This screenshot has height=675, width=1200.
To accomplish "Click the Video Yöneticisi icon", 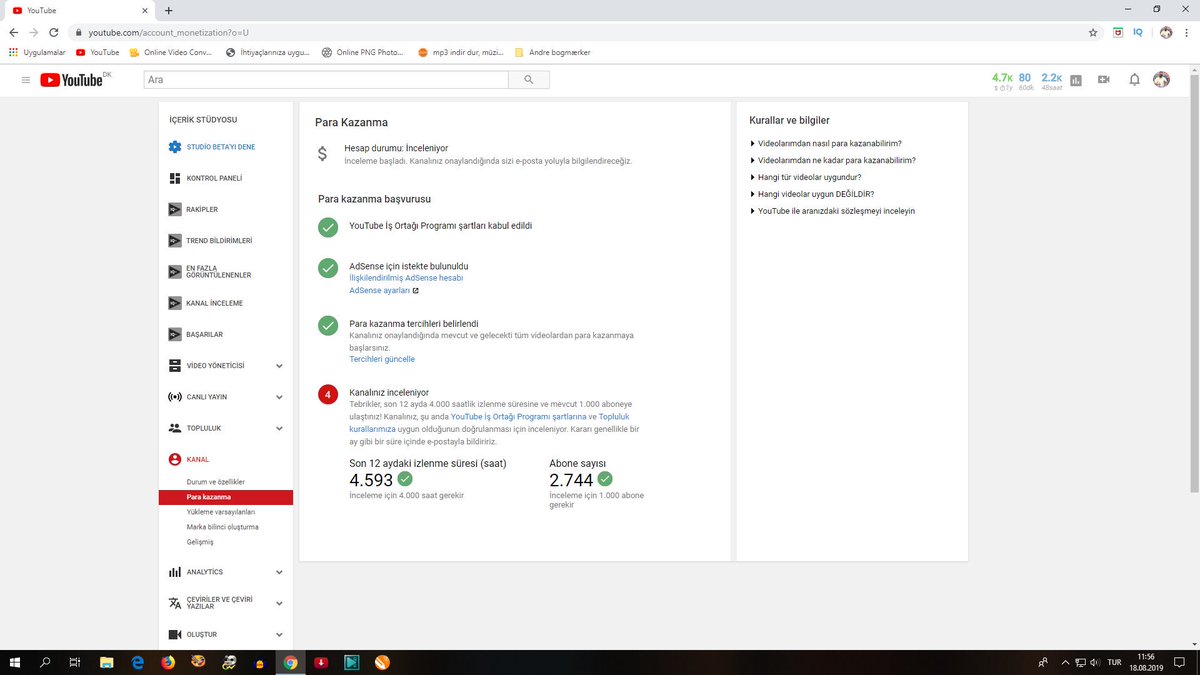I will coord(175,366).
